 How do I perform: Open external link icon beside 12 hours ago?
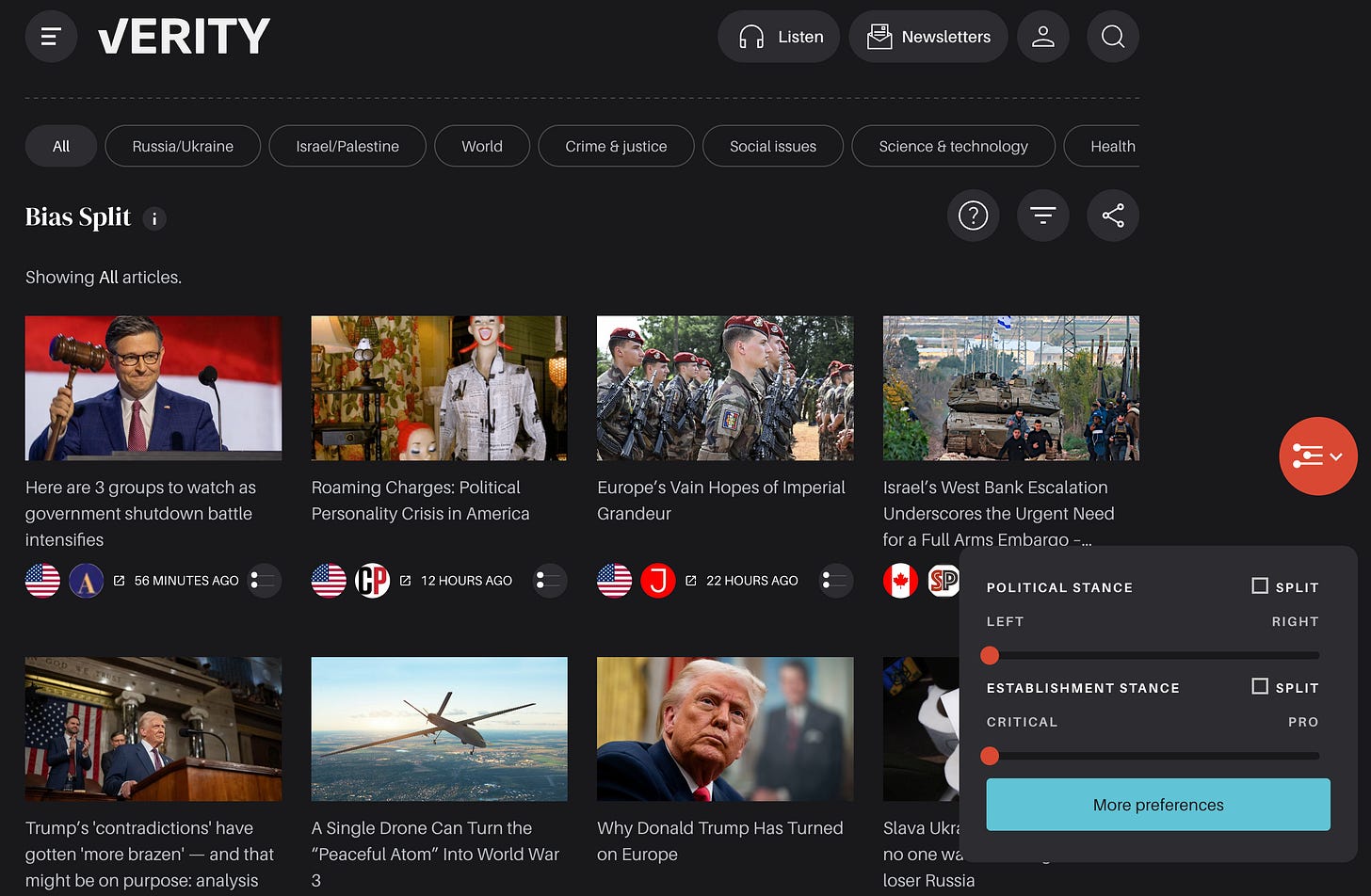click(x=405, y=581)
